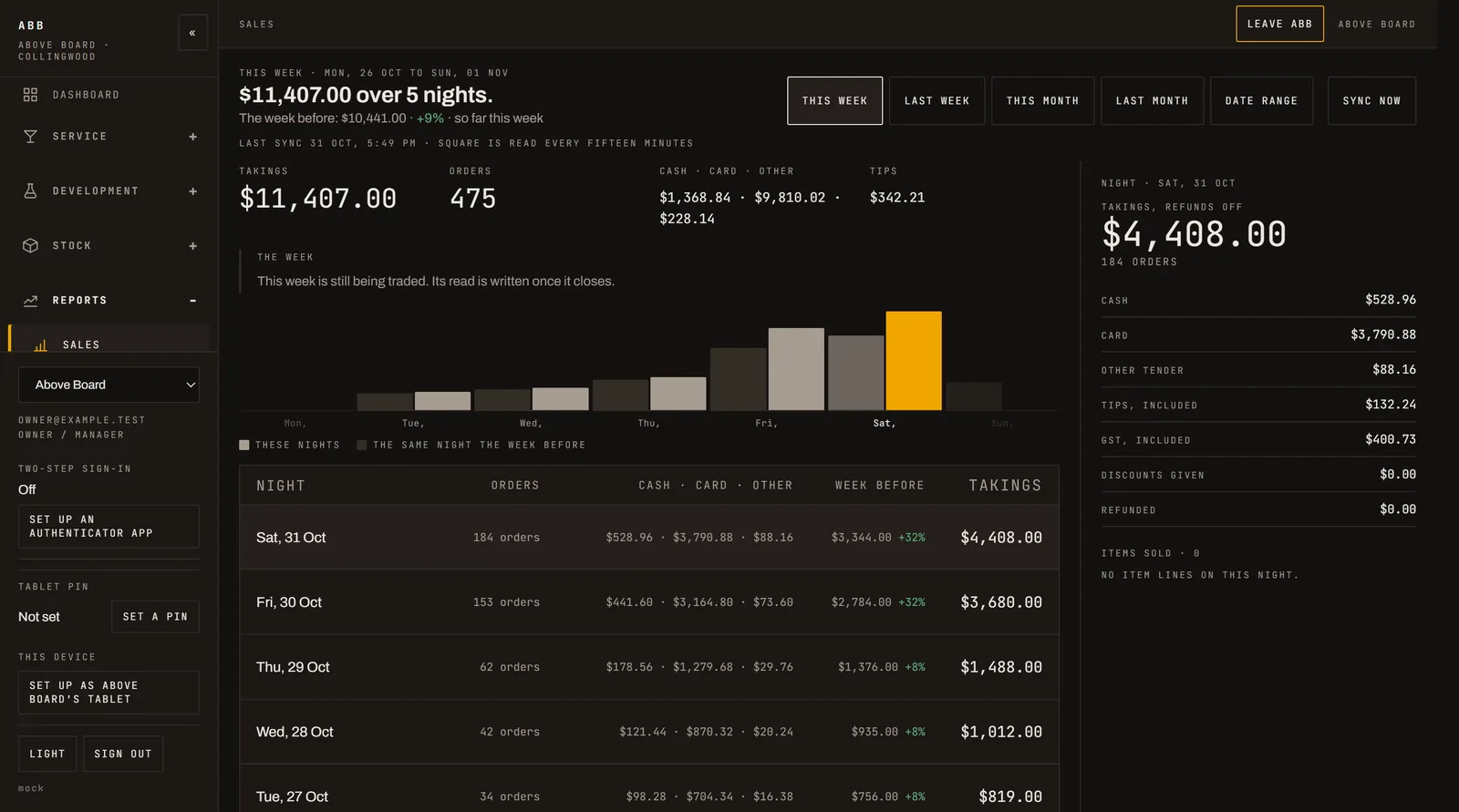Click the Week Before column header

point(880,486)
